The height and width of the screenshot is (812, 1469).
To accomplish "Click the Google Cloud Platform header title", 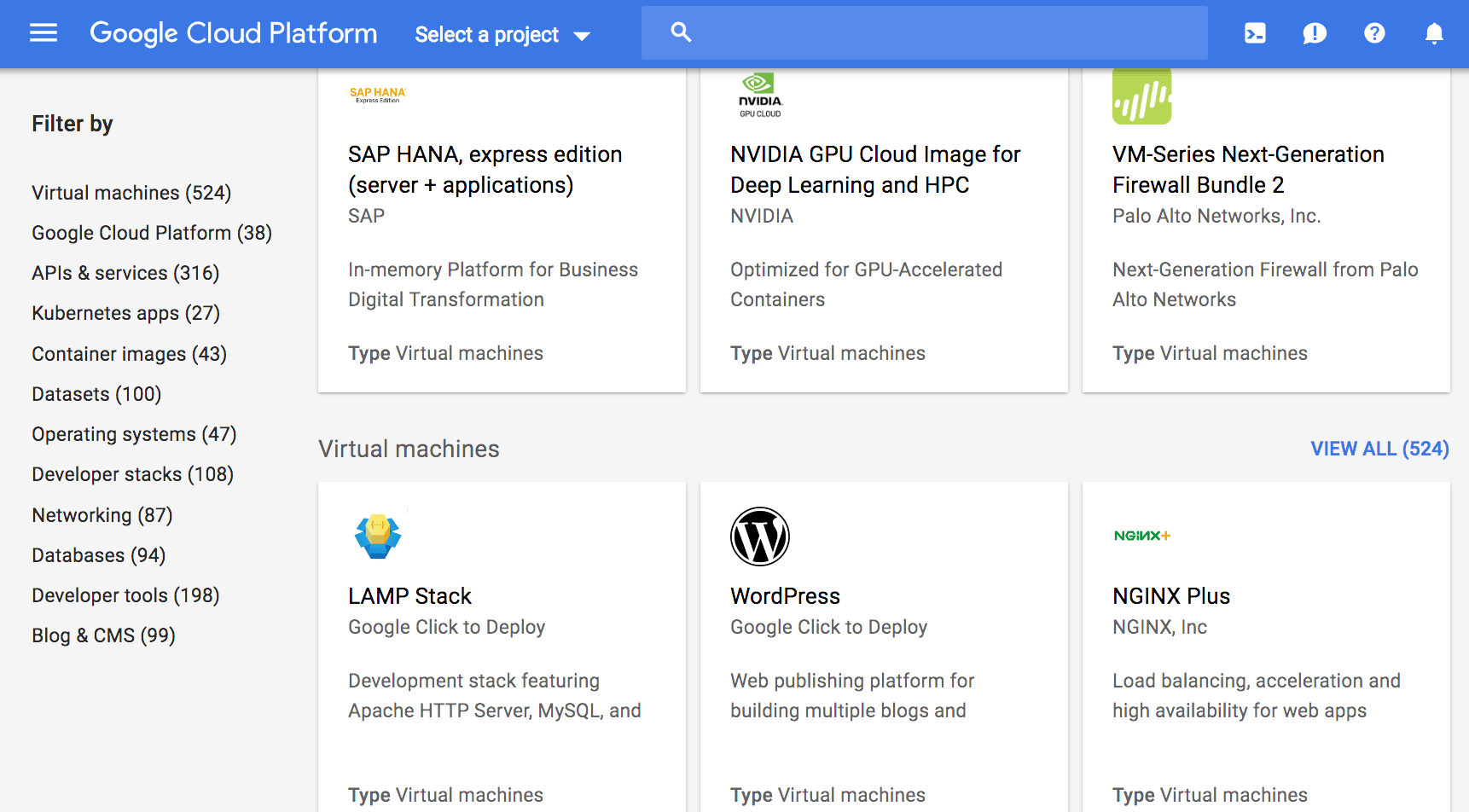I will click(233, 33).
